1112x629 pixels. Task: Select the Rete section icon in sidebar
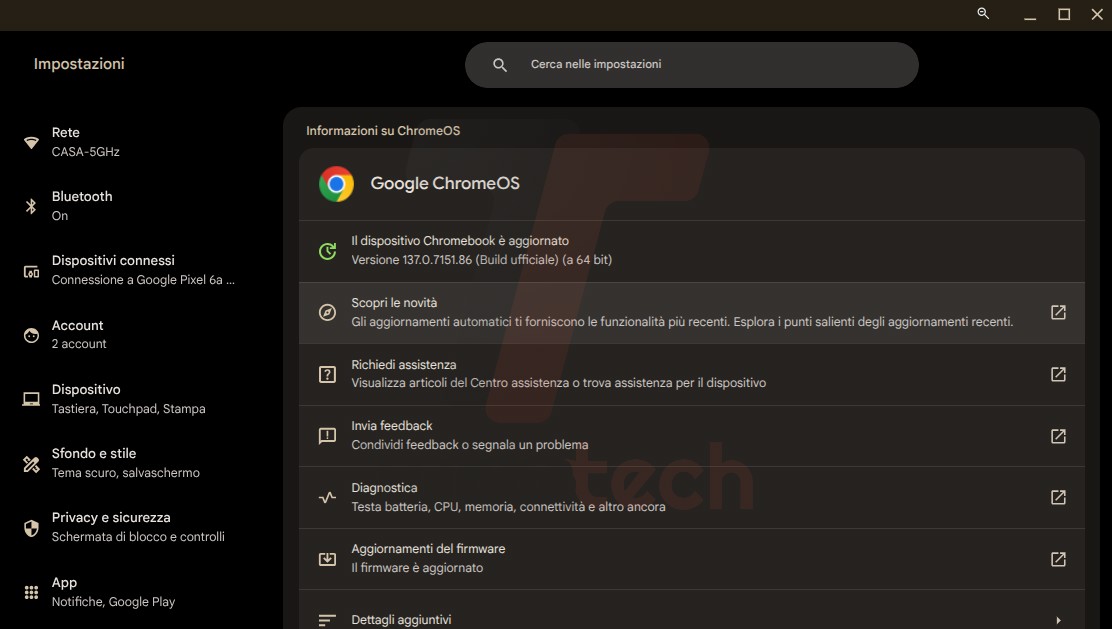click(29, 141)
